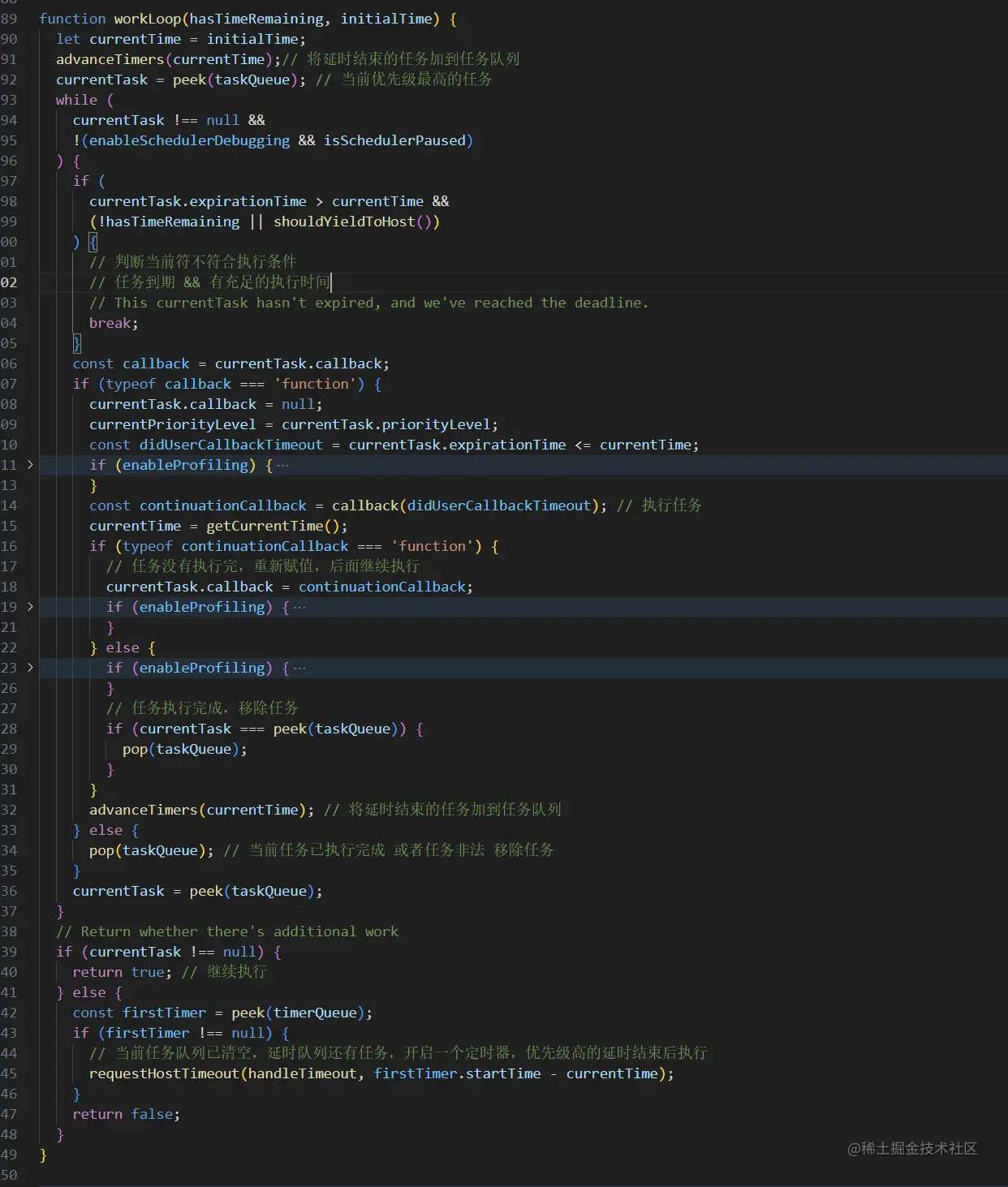Expand the folded block at line 19

[x=30, y=607]
